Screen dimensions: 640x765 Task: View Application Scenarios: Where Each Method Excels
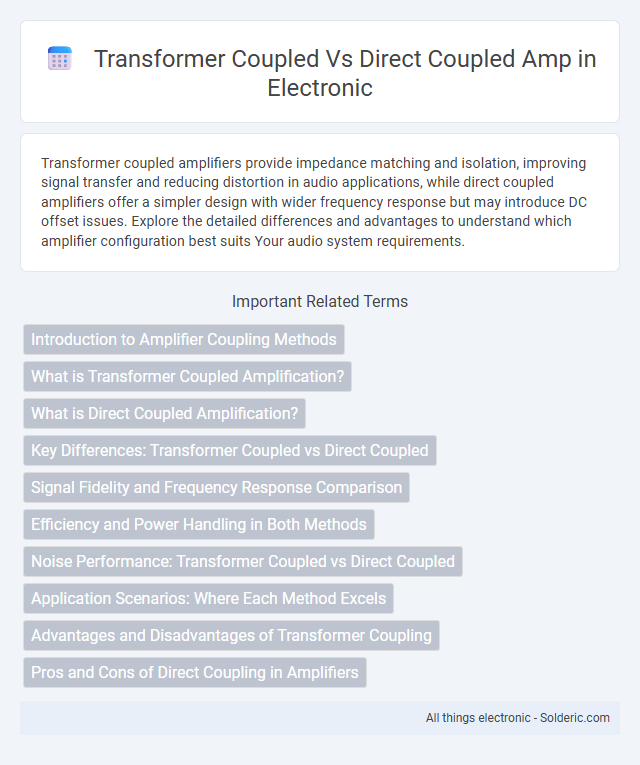pyautogui.click(x=208, y=599)
